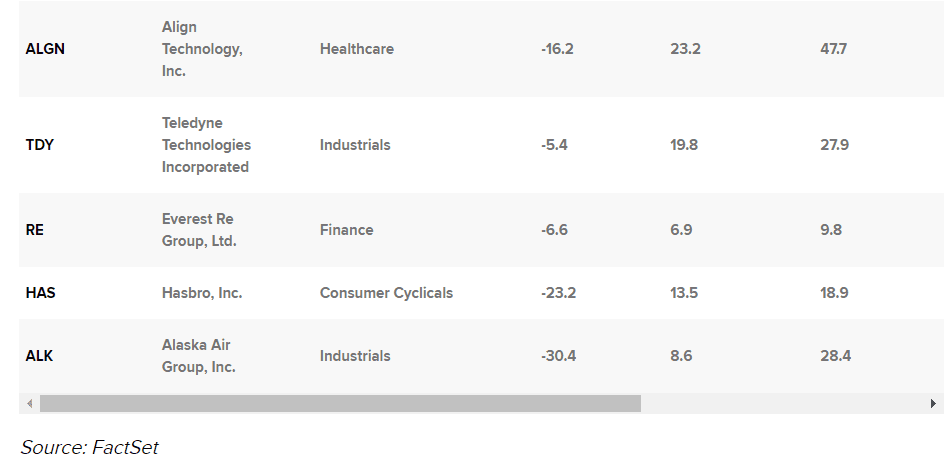
Task: Click Teledyne Technologies Incorporated name
Action: (x=206, y=145)
